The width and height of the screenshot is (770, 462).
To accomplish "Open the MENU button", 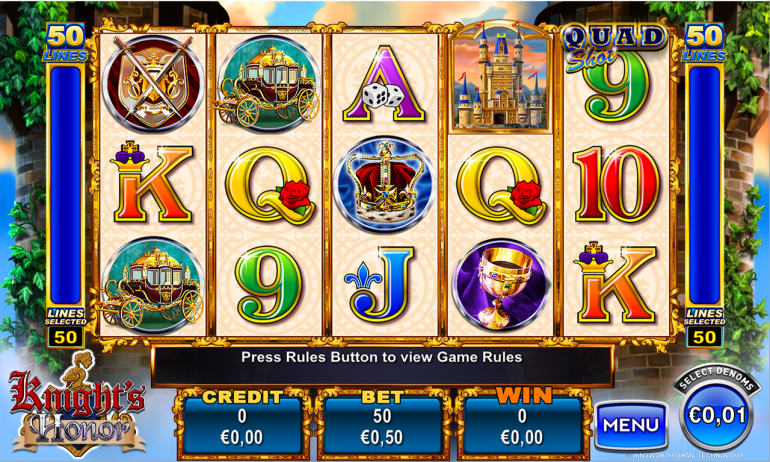I will pos(631,425).
